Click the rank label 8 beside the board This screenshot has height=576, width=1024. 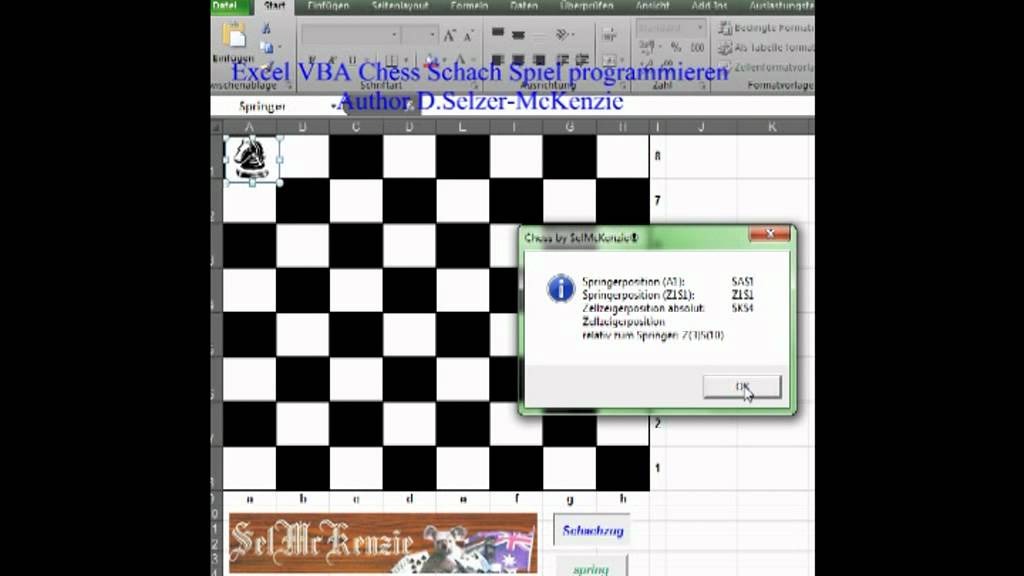click(x=658, y=156)
